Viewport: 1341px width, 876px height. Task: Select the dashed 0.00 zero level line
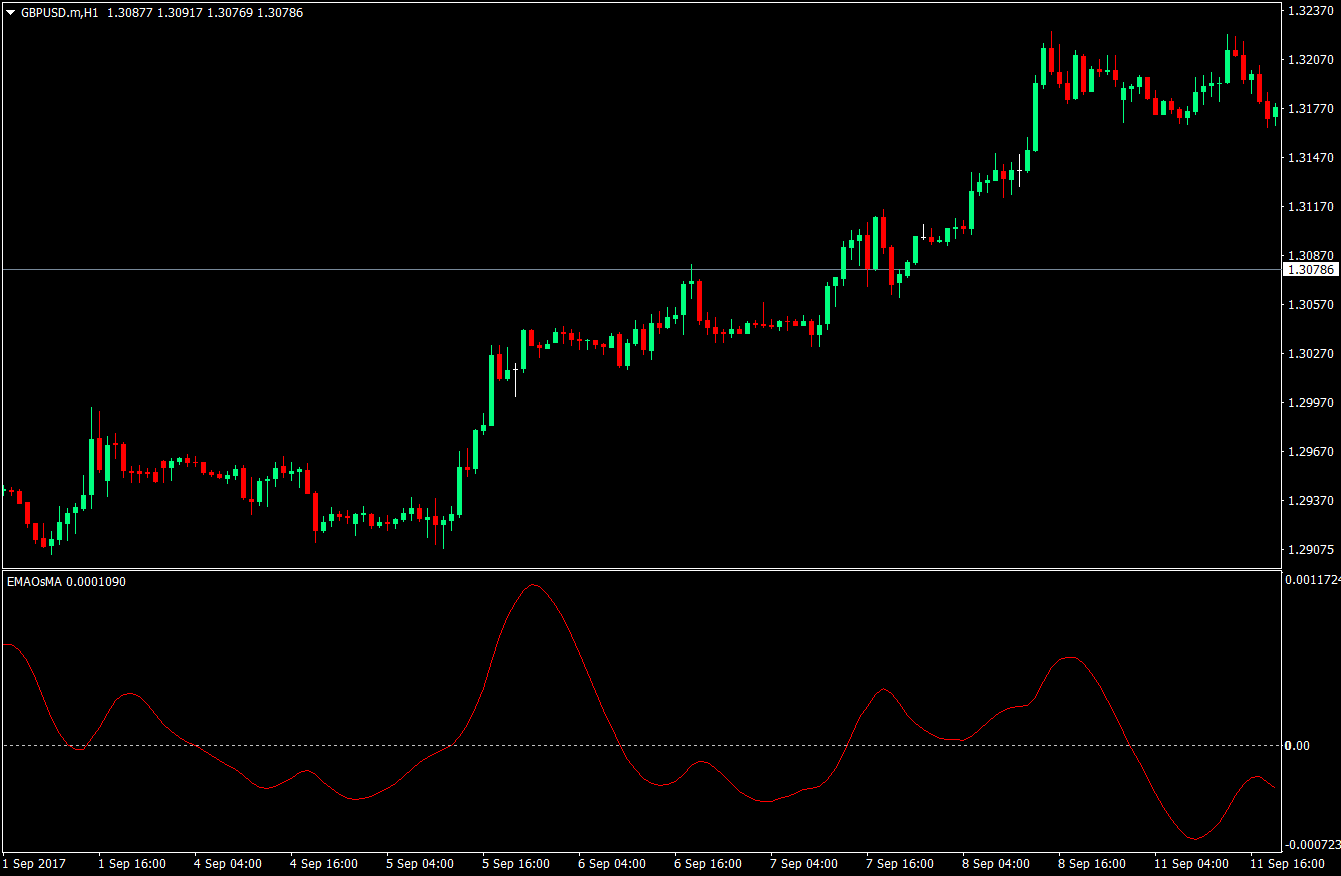tap(600, 745)
